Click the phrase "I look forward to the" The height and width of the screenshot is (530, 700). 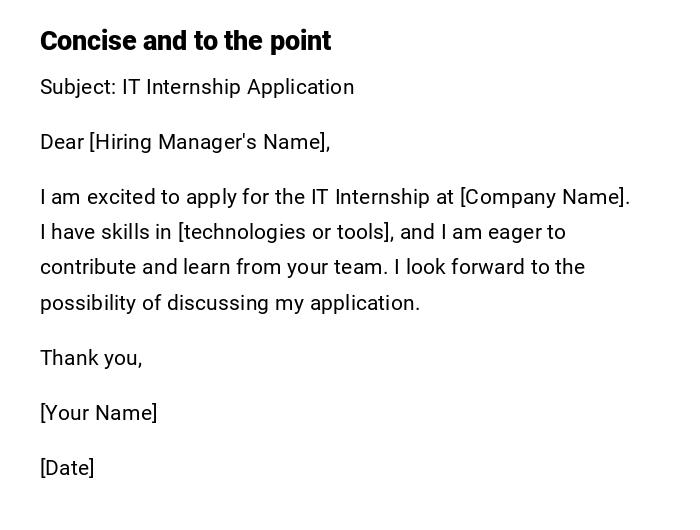point(490,267)
